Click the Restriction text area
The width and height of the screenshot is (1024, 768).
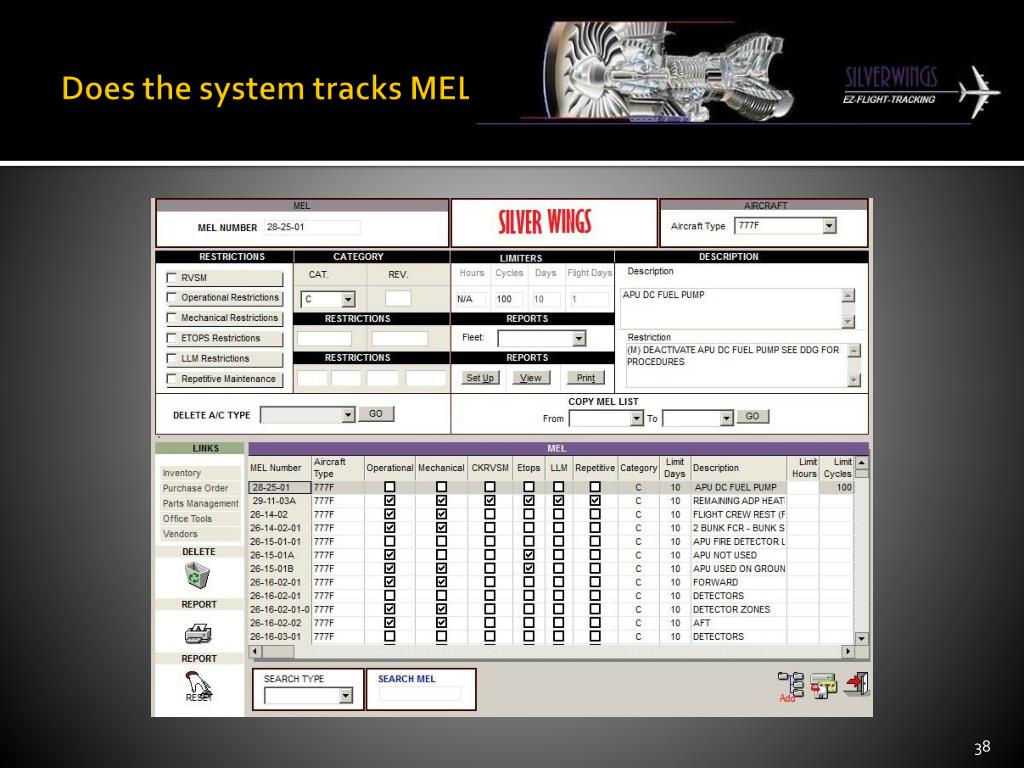(736, 365)
